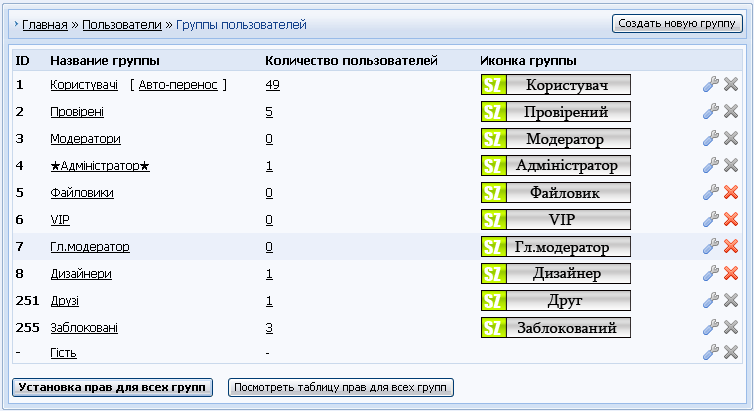Click grey cross in Модератори row
This screenshot has width=754, height=411.
731,138
